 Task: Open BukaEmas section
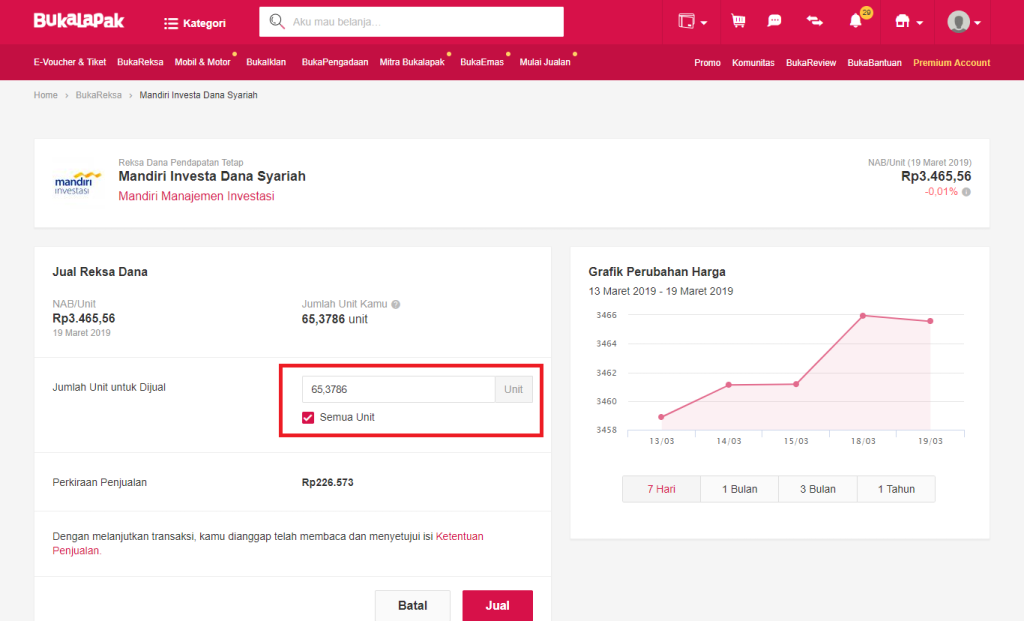482,62
